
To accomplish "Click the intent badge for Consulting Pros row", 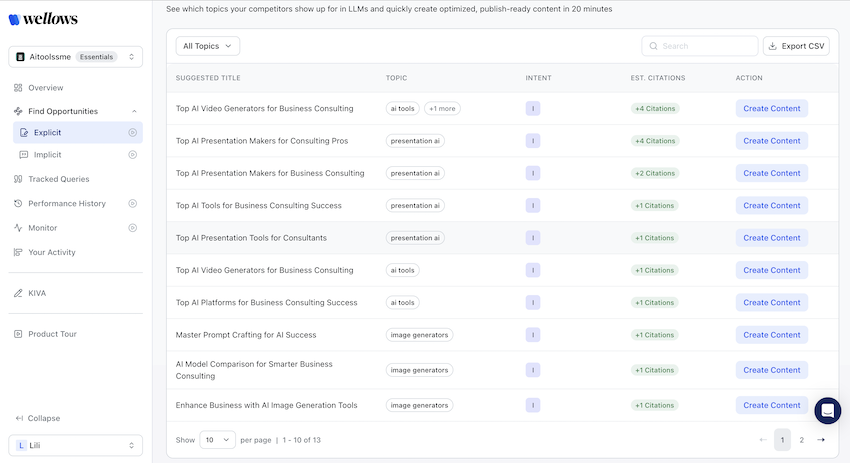I will (533, 141).
